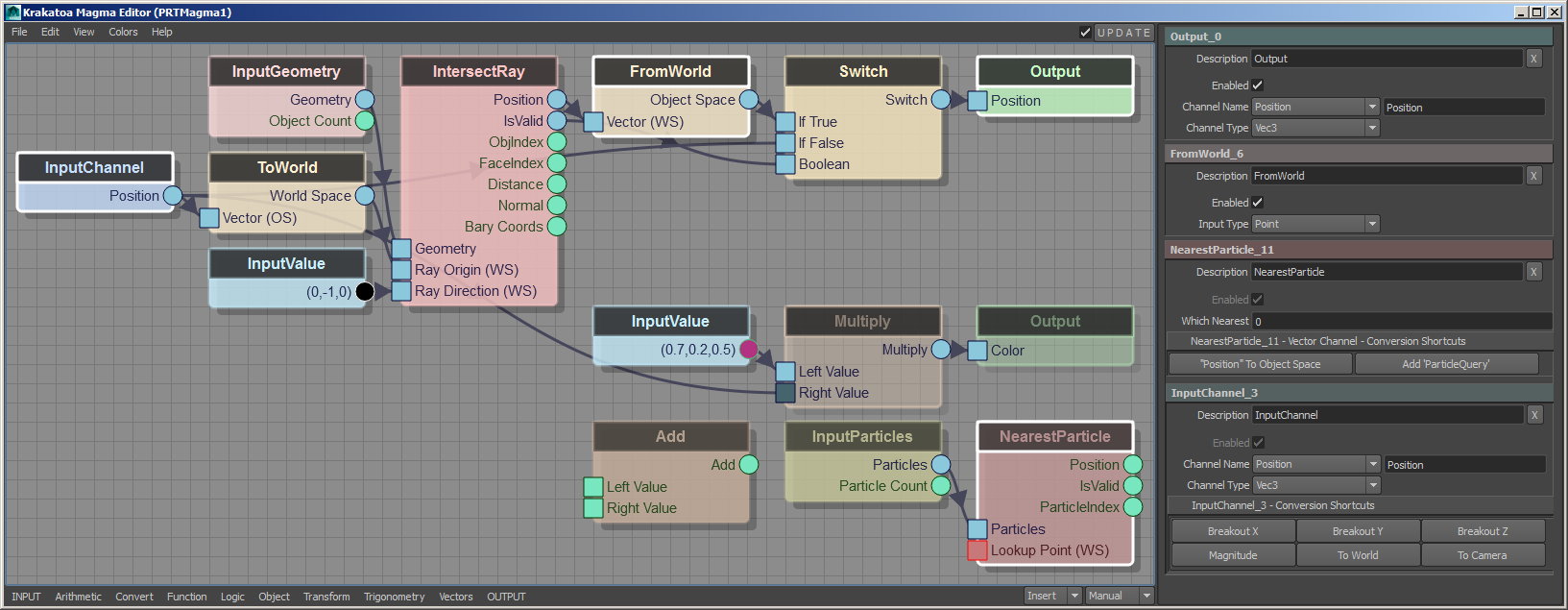The width and height of the screenshot is (1568, 610).
Task: Click the NearestParticle_11 Description field
Action: pyautogui.click(x=1387, y=272)
